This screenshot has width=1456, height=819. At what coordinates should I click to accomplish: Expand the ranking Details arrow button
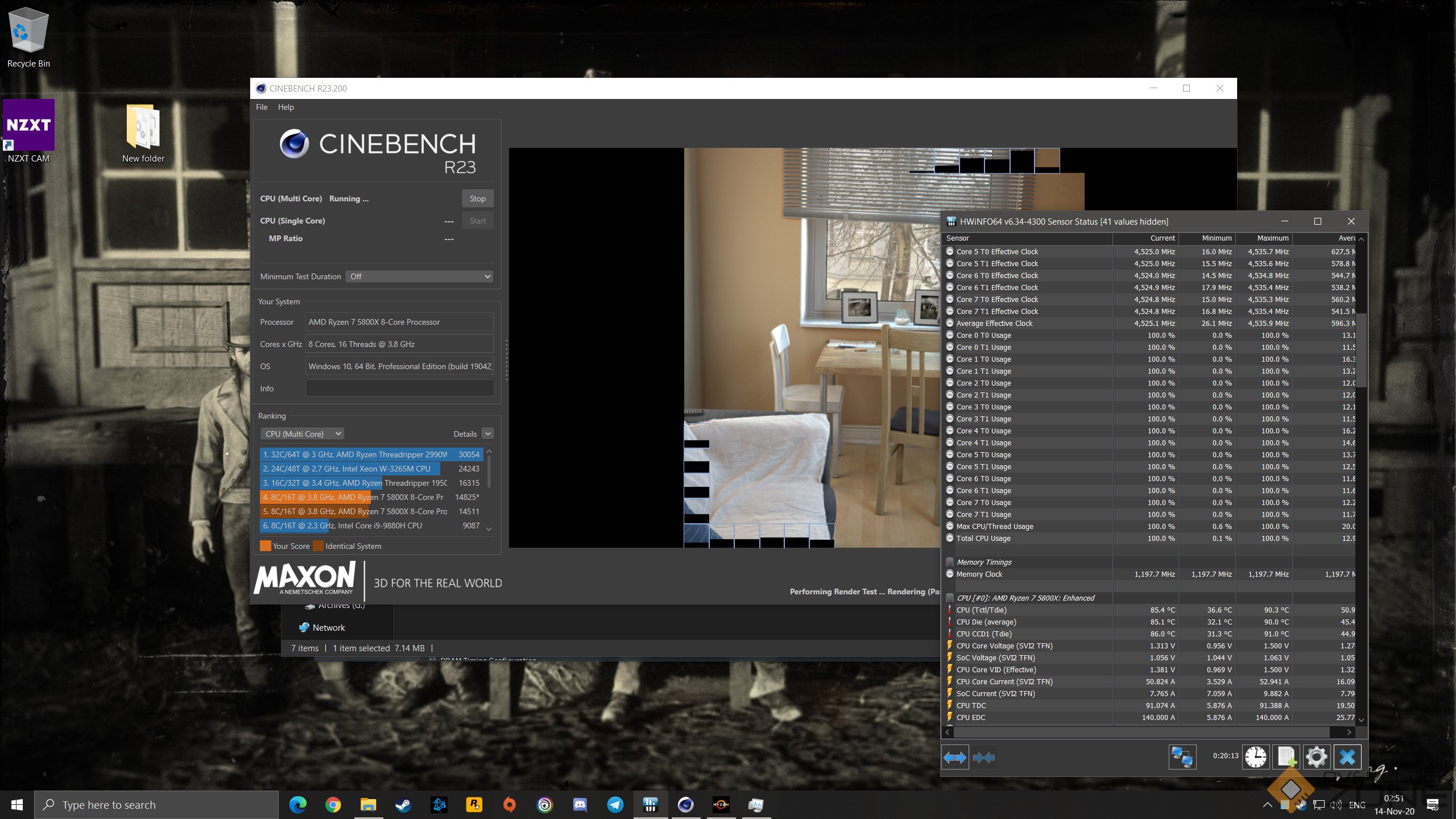(487, 434)
